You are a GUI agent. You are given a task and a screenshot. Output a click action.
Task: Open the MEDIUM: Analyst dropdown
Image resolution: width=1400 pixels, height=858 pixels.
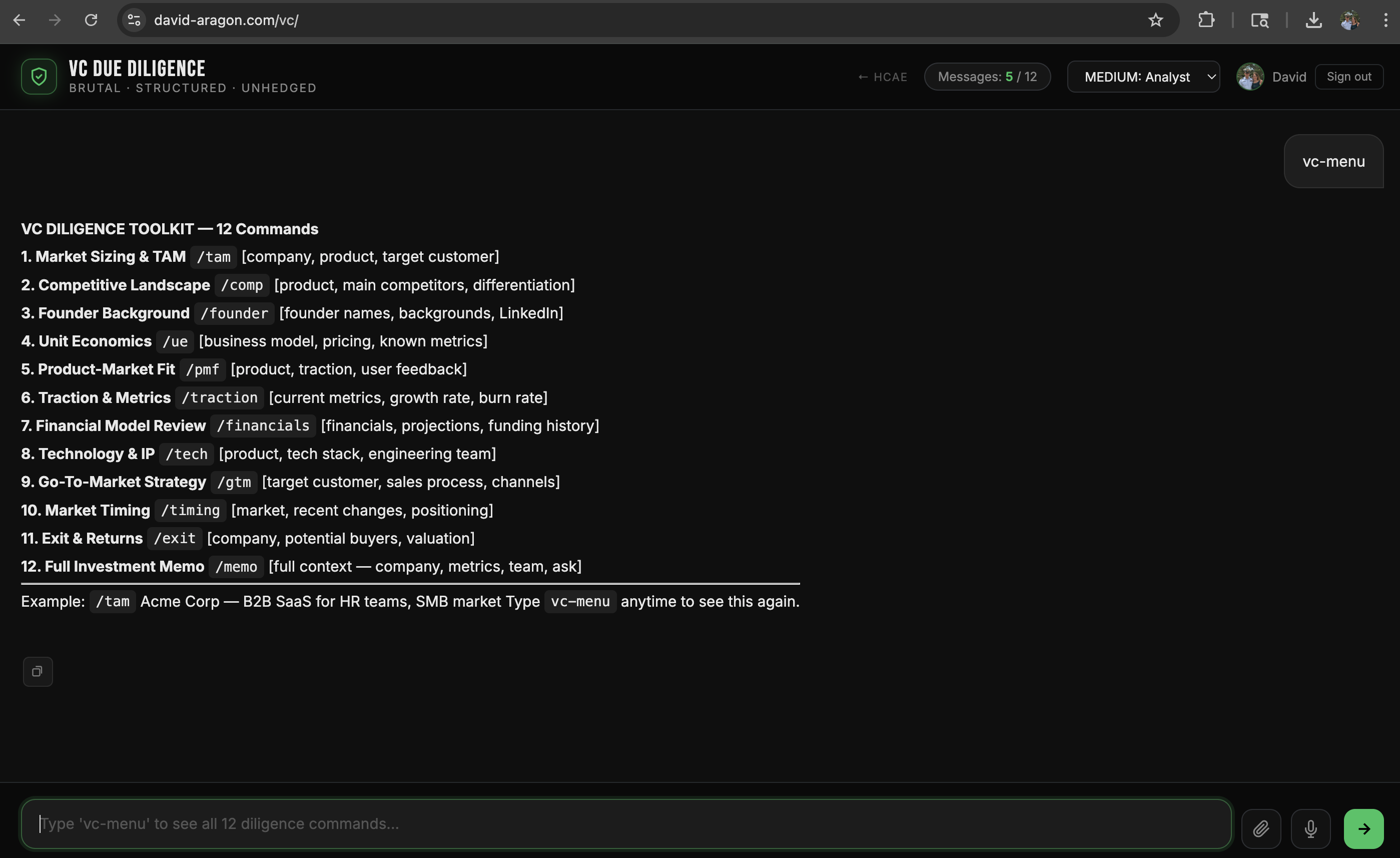click(1143, 77)
